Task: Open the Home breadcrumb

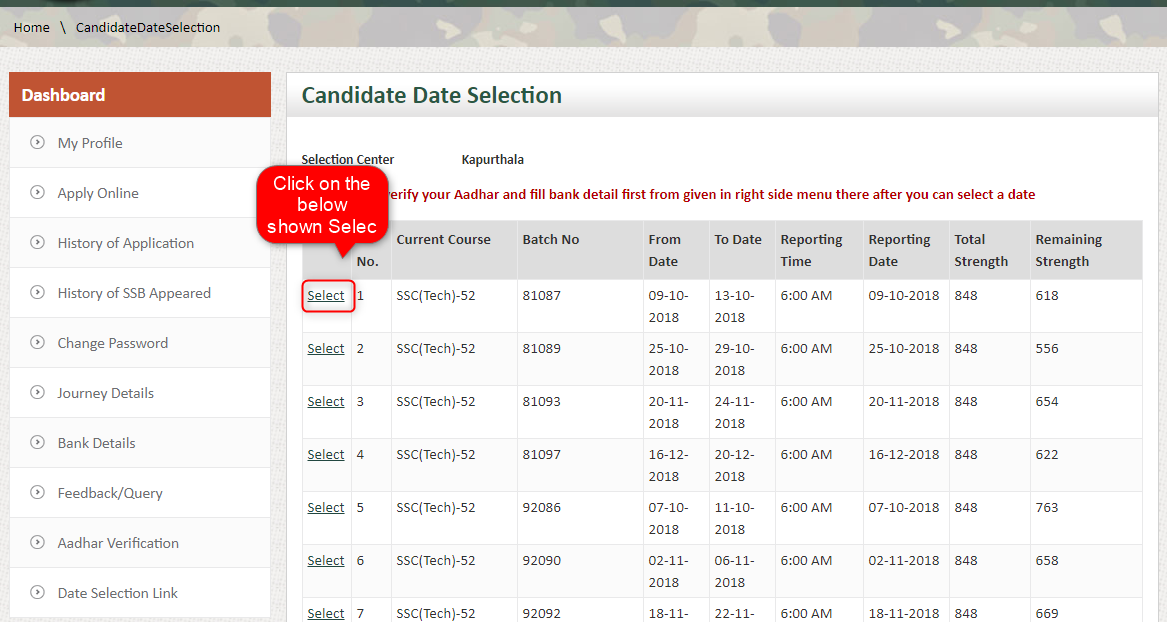Action: tap(31, 27)
